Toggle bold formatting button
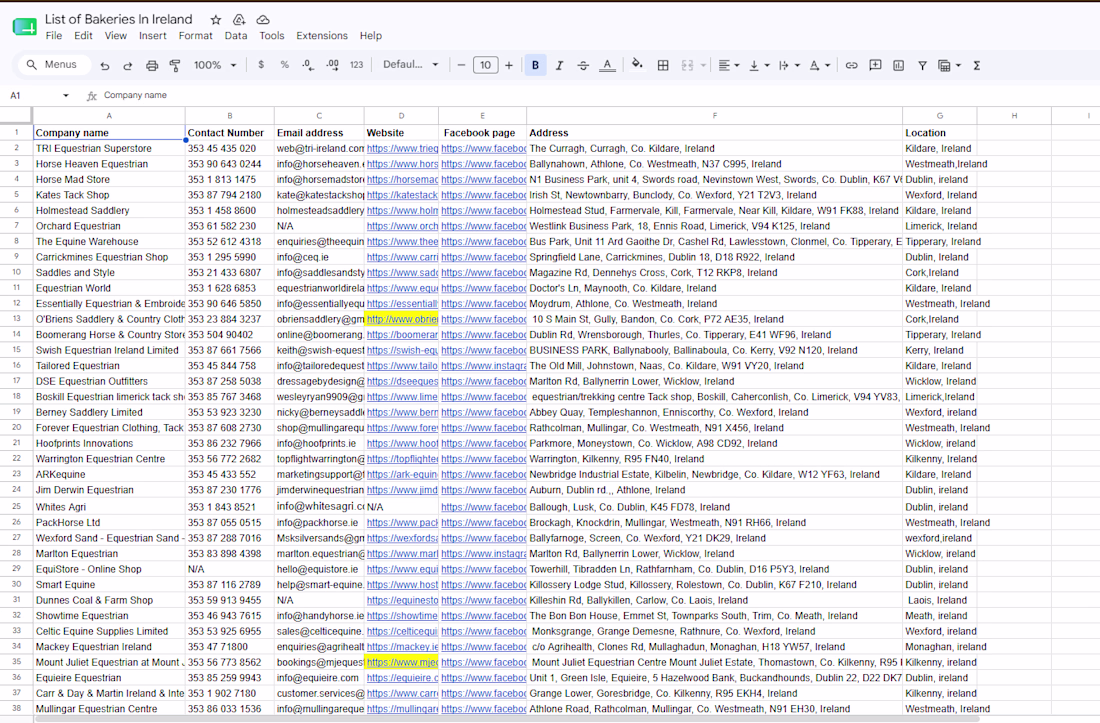 point(535,65)
